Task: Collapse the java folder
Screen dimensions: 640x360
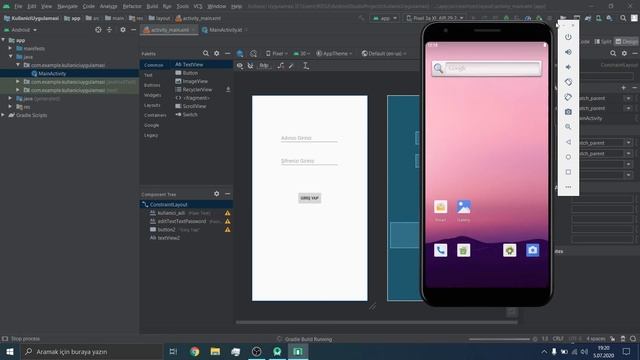Action: click(x=10, y=57)
